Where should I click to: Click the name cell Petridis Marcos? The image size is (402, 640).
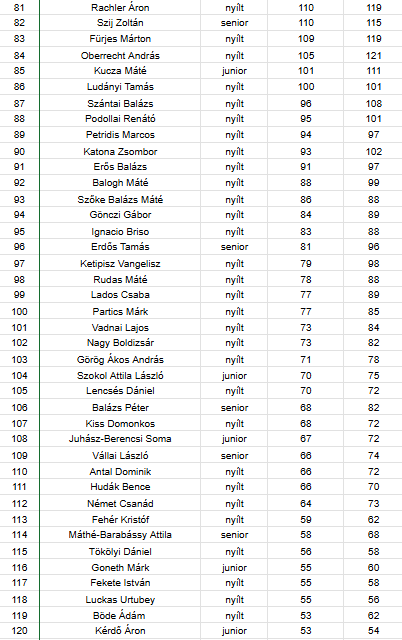120,135
